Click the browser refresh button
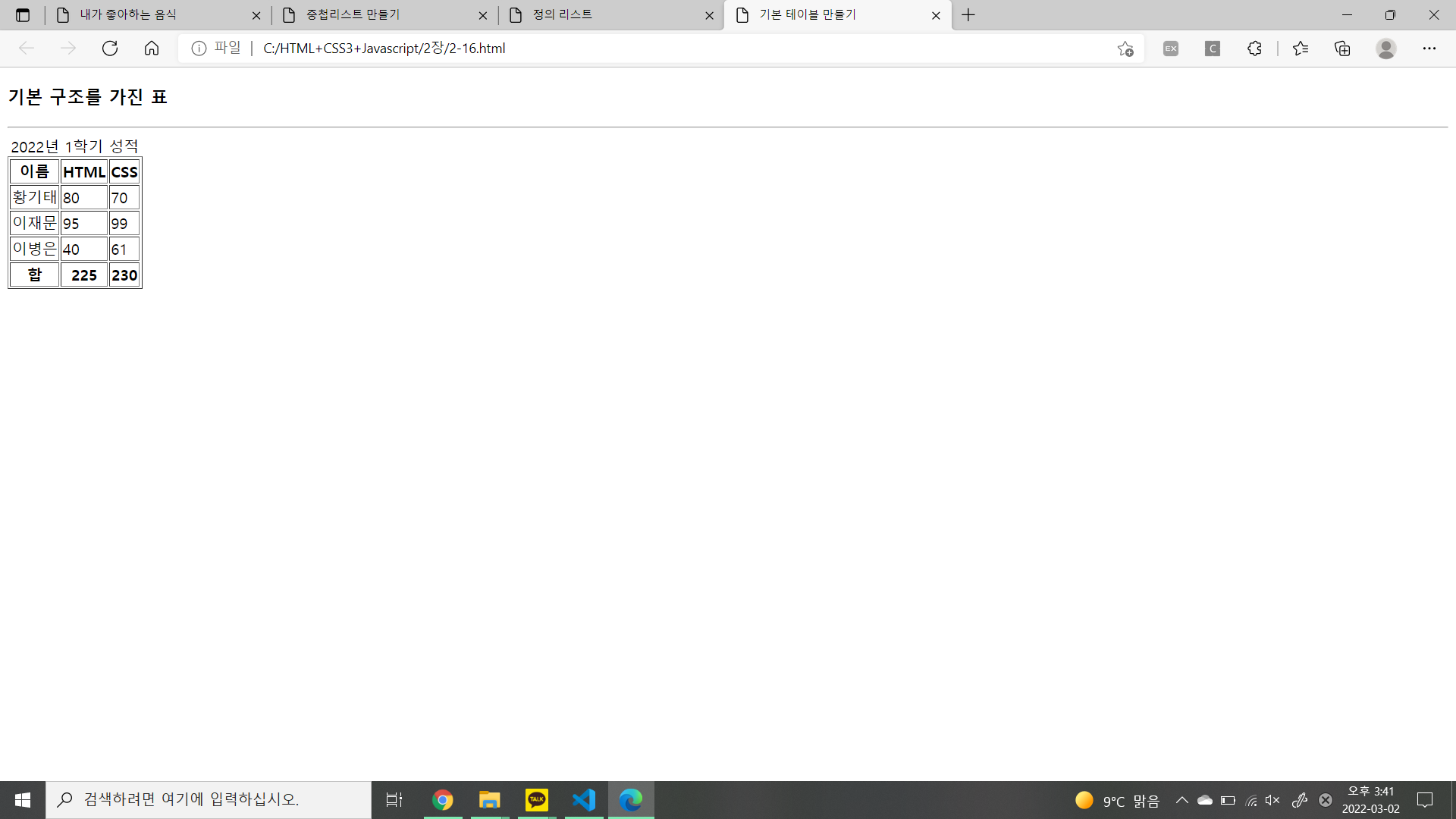Screen dimensions: 1456x819 110,49
